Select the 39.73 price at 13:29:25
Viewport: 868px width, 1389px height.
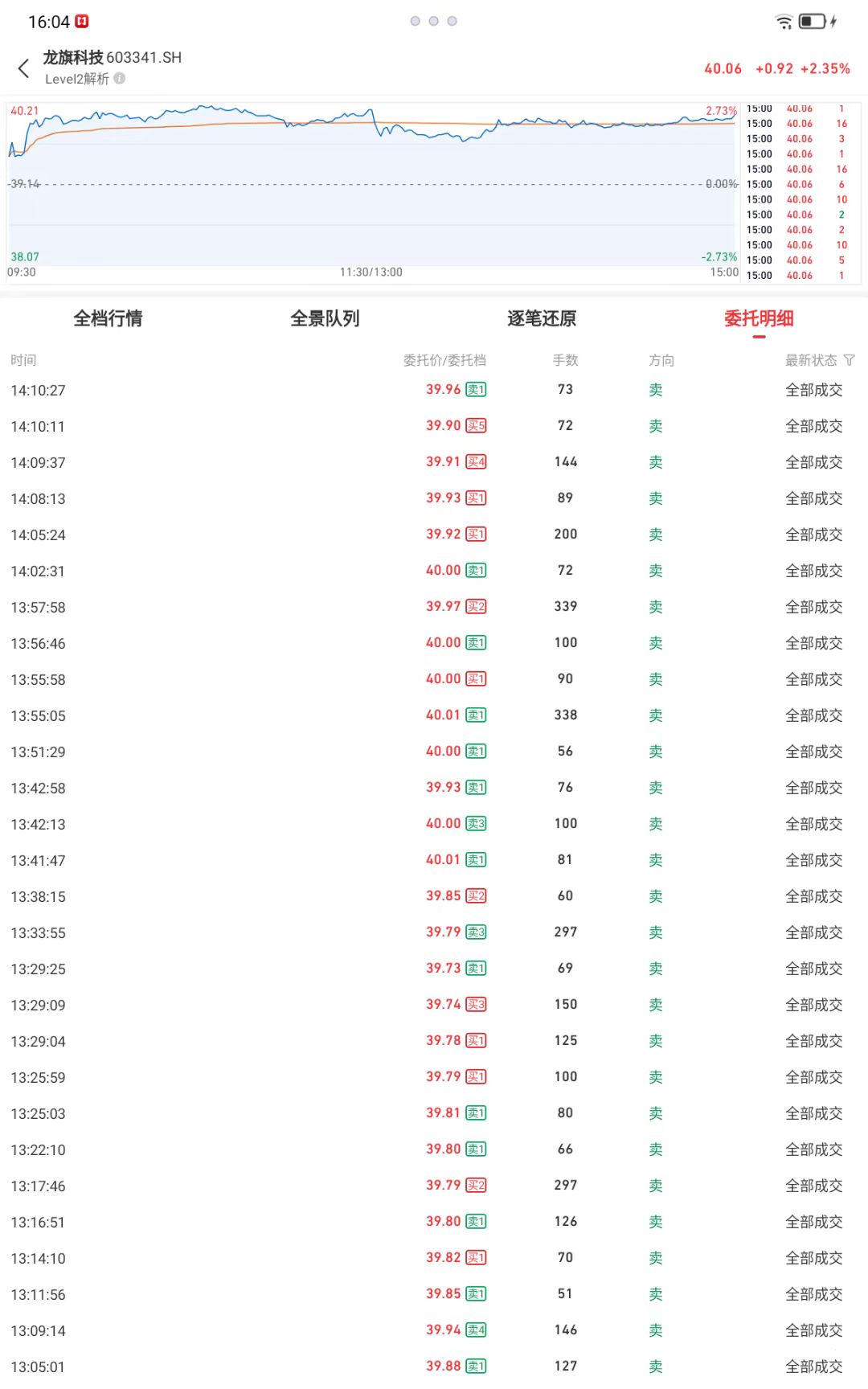pyautogui.click(x=444, y=968)
